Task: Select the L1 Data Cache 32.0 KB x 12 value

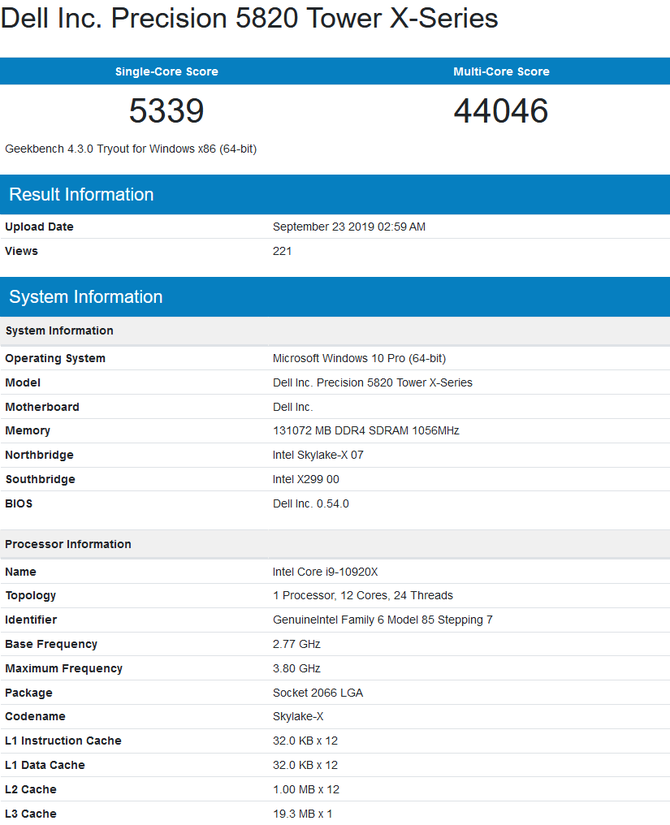Action: point(305,765)
